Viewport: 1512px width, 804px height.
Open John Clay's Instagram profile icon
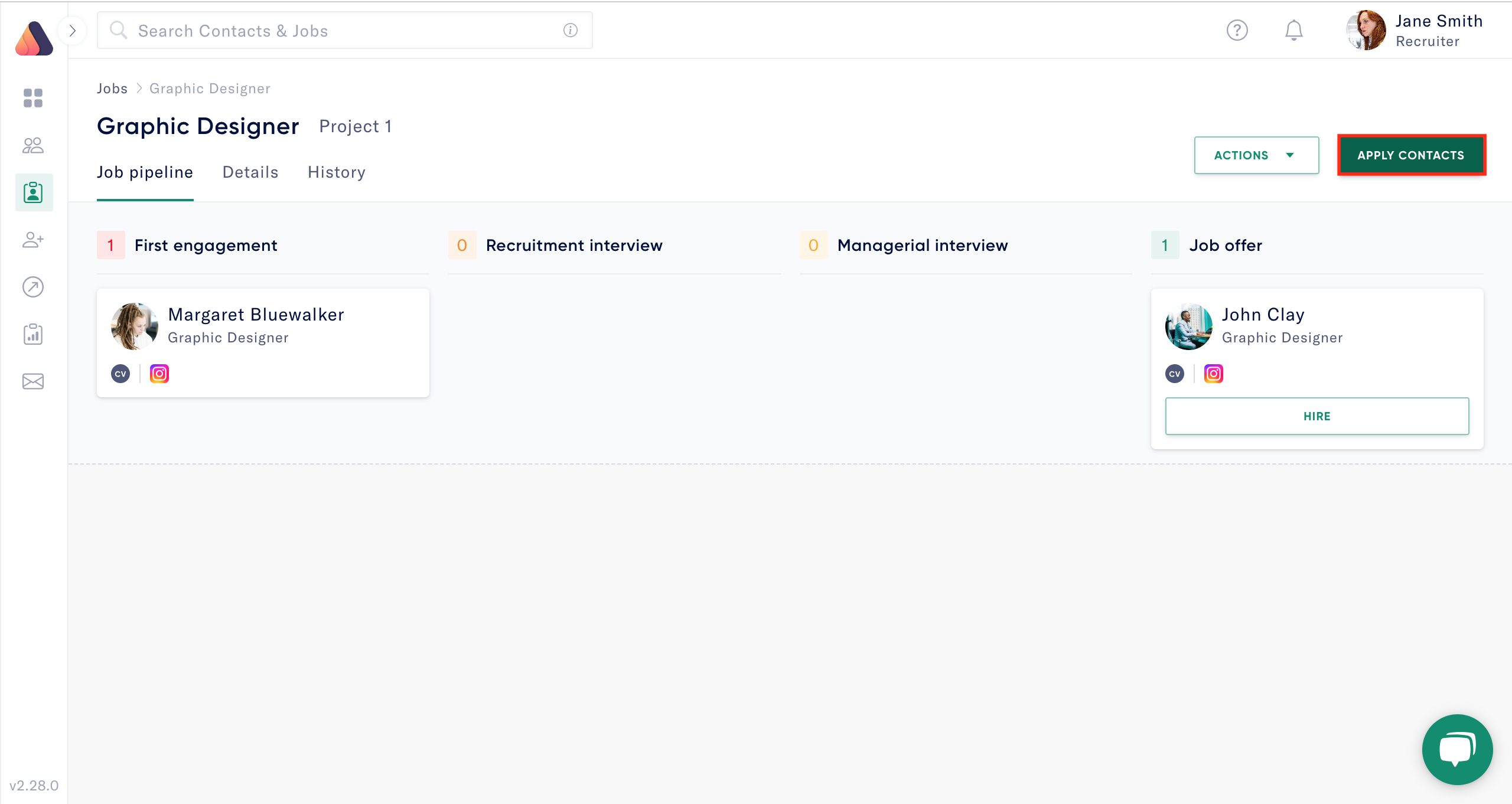pos(1213,373)
